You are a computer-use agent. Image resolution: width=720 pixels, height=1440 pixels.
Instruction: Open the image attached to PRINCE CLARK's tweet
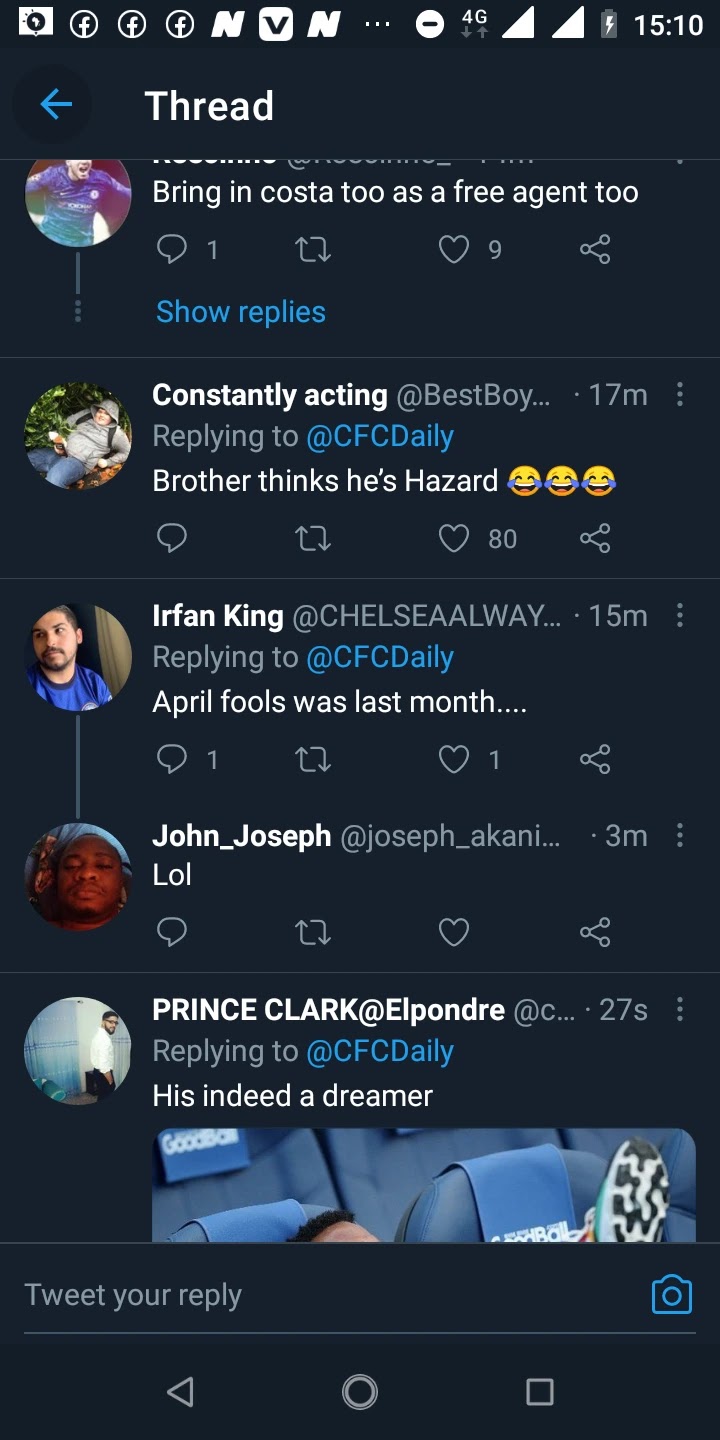click(424, 1185)
